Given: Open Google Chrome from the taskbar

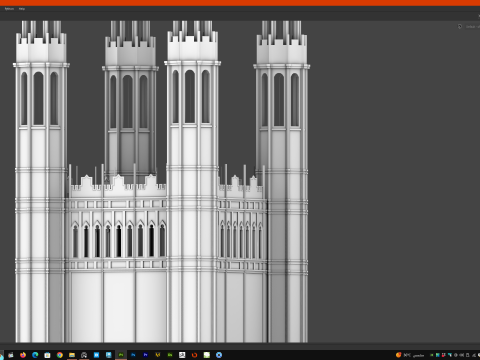Looking at the screenshot, I should click(x=60, y=355).
